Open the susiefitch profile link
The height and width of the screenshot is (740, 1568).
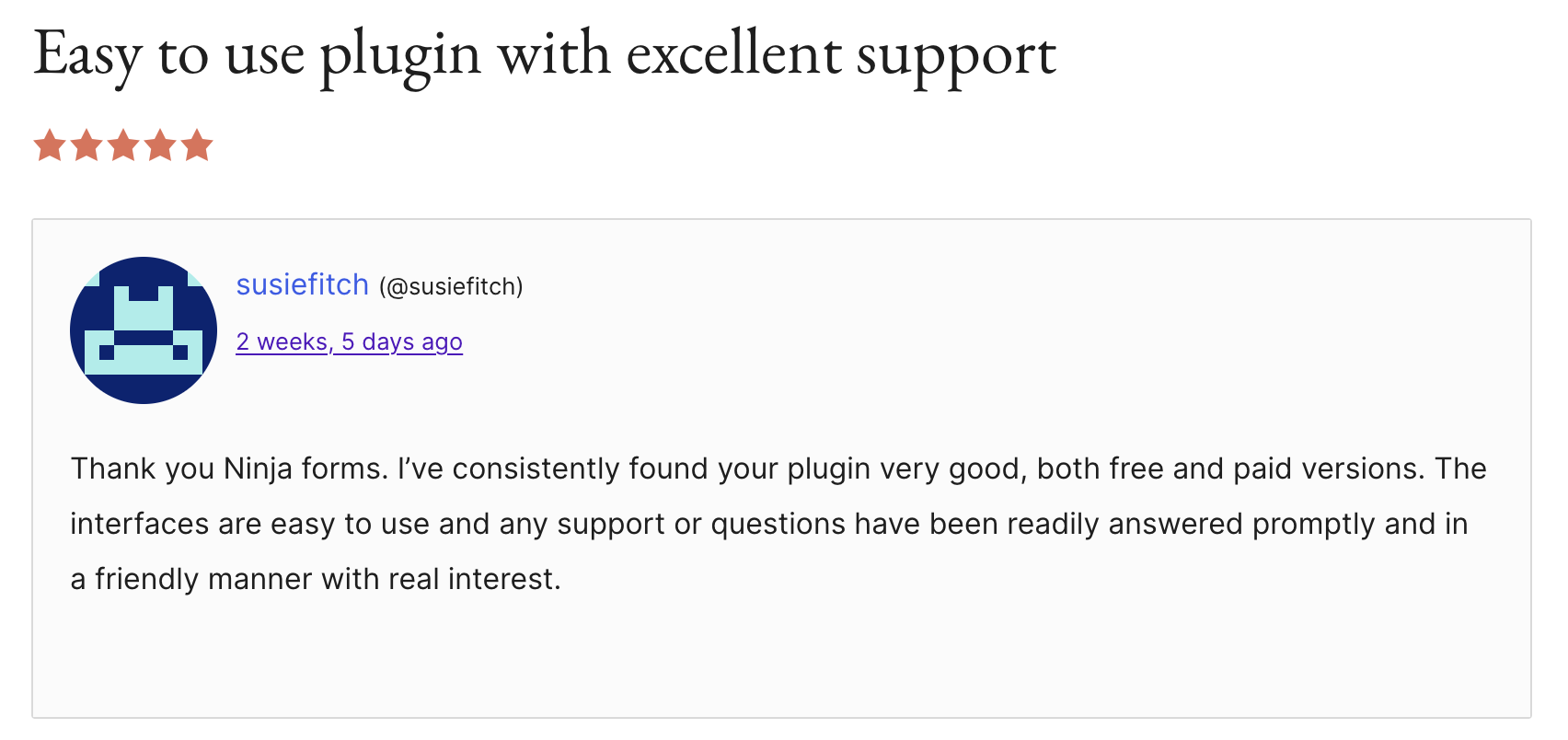(x=302, y=285)
